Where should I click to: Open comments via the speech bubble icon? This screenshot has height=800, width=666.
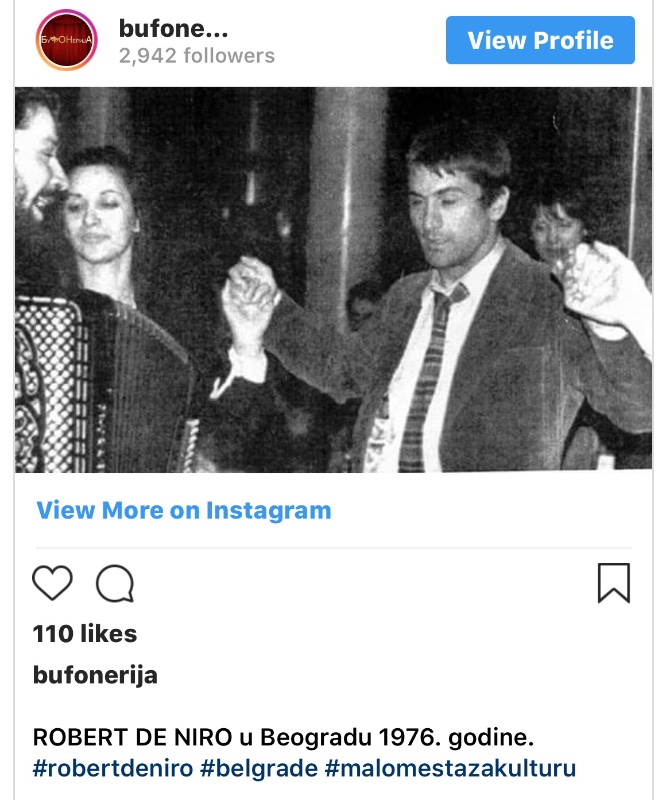point(115,583)
